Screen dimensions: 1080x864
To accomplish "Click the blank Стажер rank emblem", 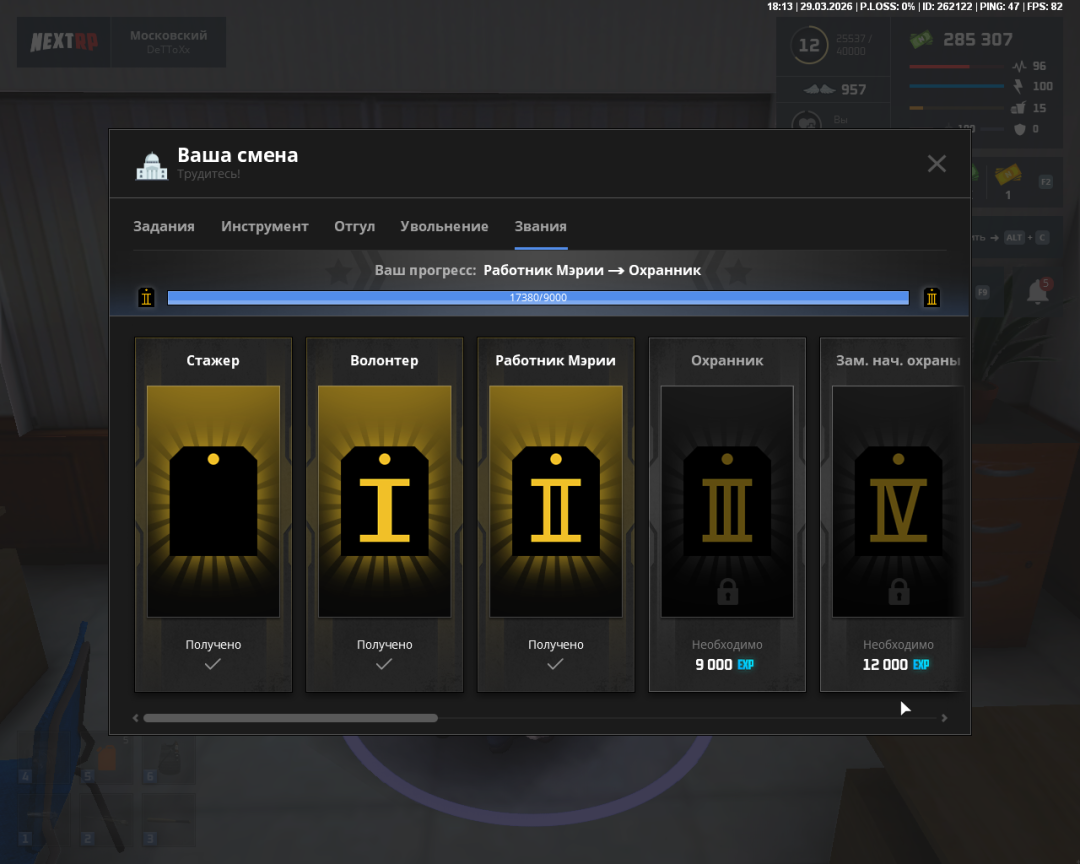I will coord(213,501).
